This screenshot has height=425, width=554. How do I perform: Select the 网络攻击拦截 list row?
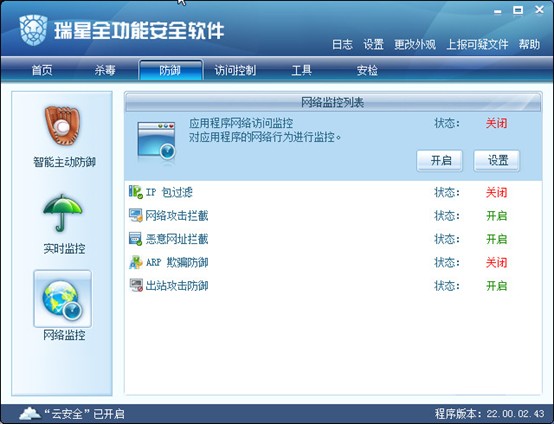coord(333,216)
